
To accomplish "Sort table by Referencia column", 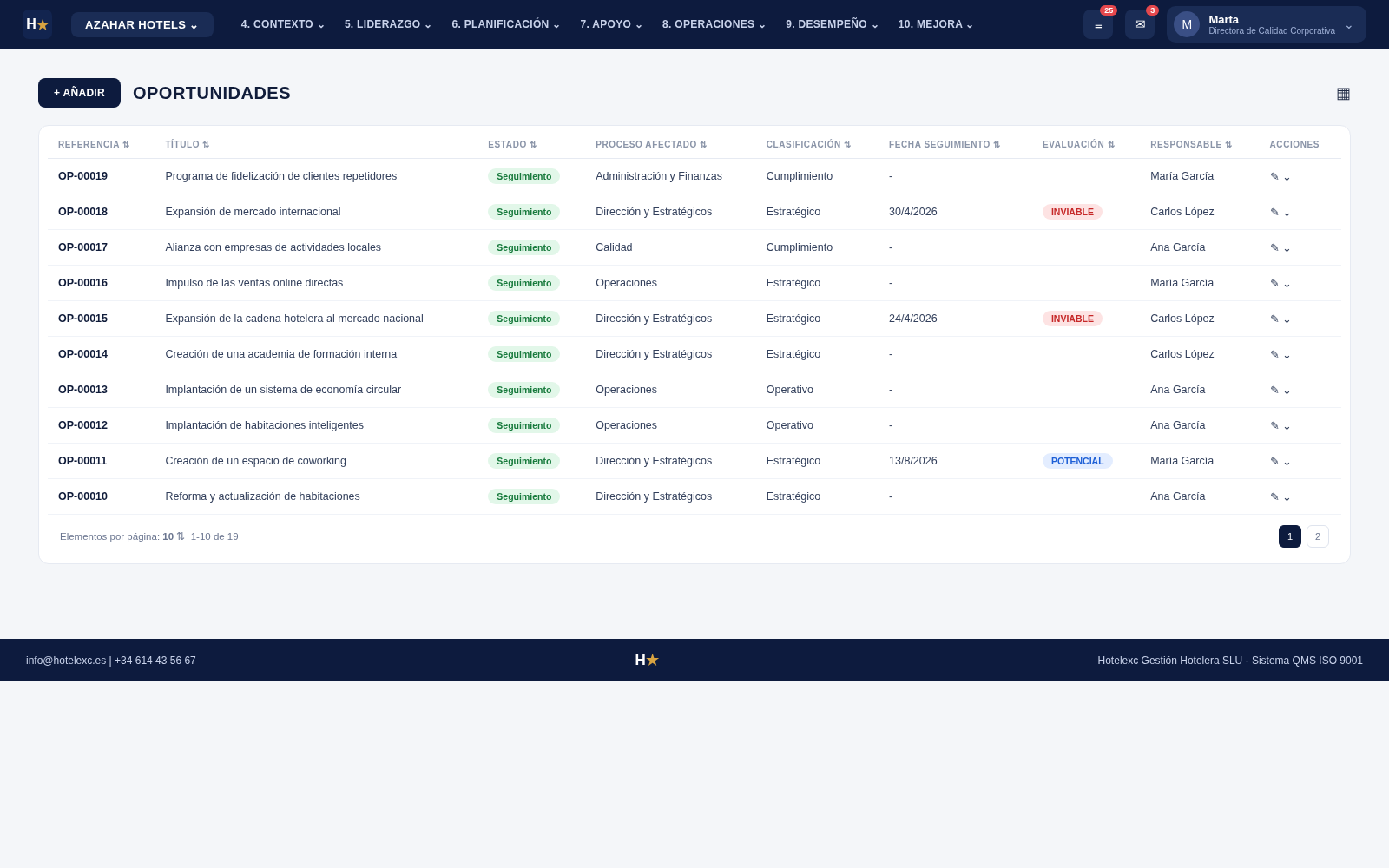I will 94,145.
